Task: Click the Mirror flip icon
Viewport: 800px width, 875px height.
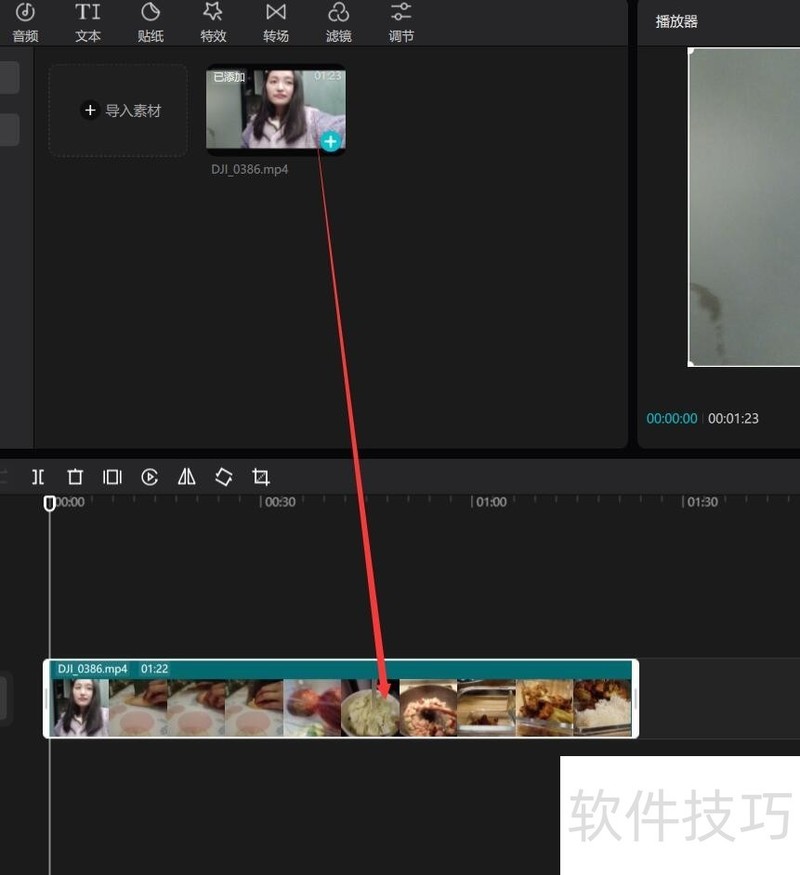Action: (x=186, y=477)
